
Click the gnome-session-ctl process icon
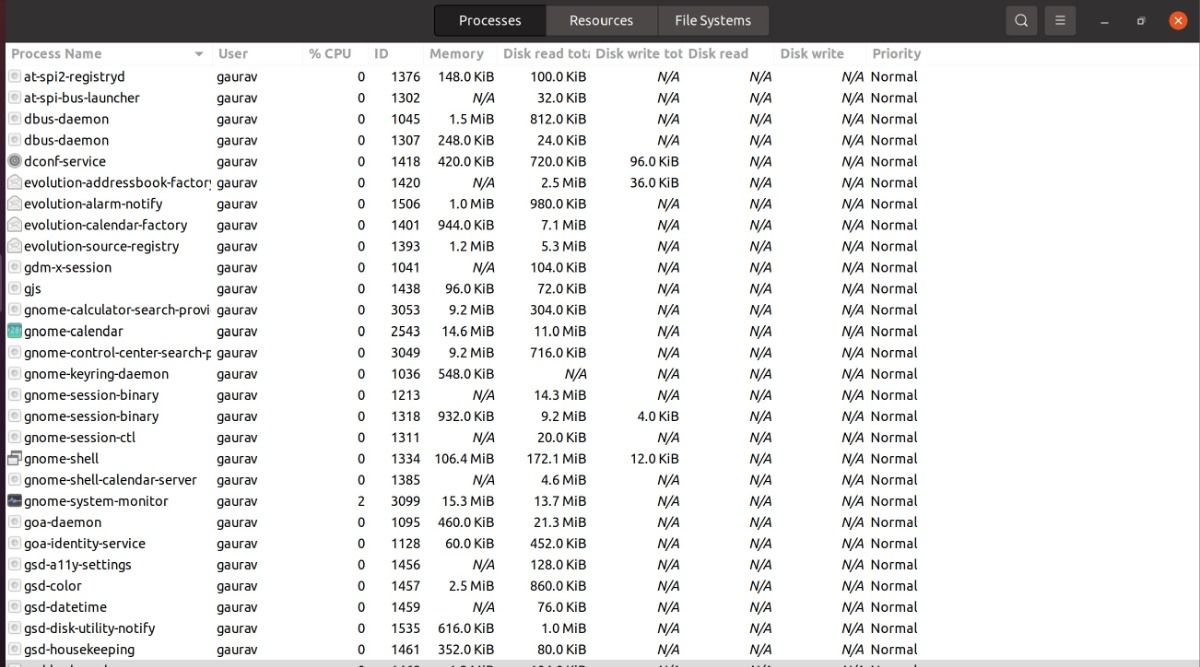point(14,437)
